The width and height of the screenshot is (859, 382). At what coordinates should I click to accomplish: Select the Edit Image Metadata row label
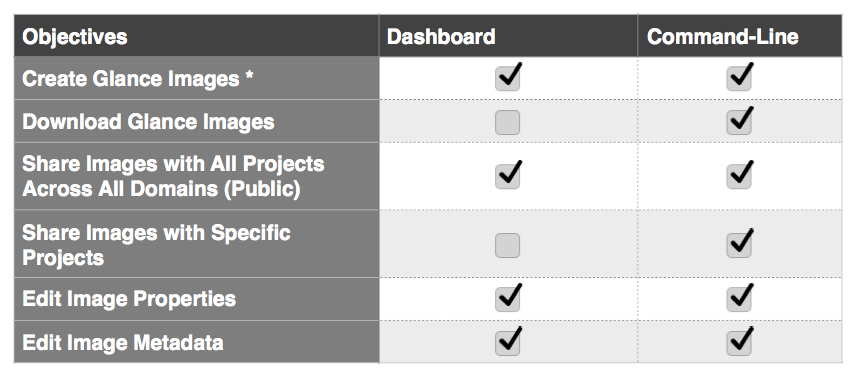(123, 343)
